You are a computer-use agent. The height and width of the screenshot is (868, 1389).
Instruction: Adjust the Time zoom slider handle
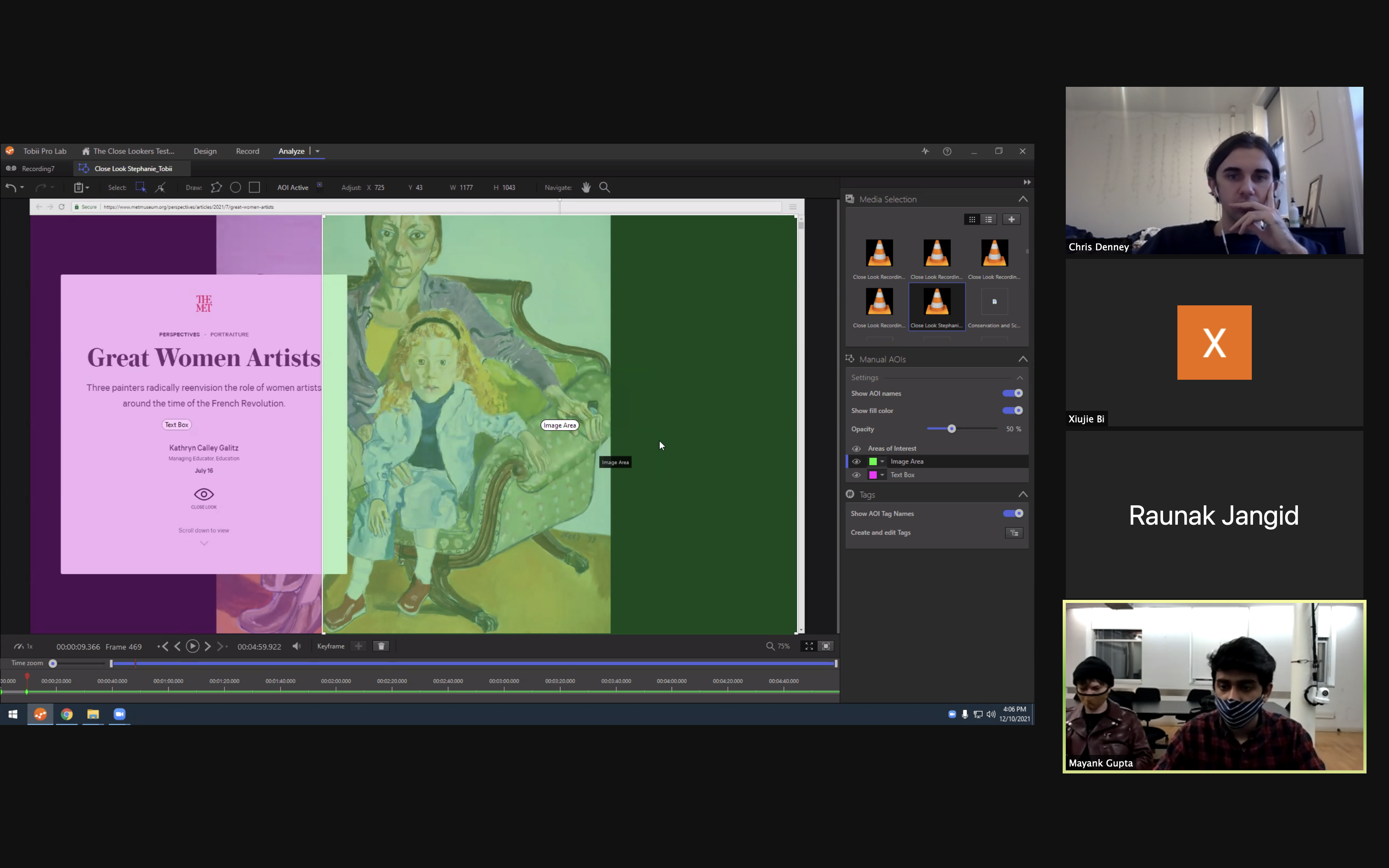click(x=53, y=664)
